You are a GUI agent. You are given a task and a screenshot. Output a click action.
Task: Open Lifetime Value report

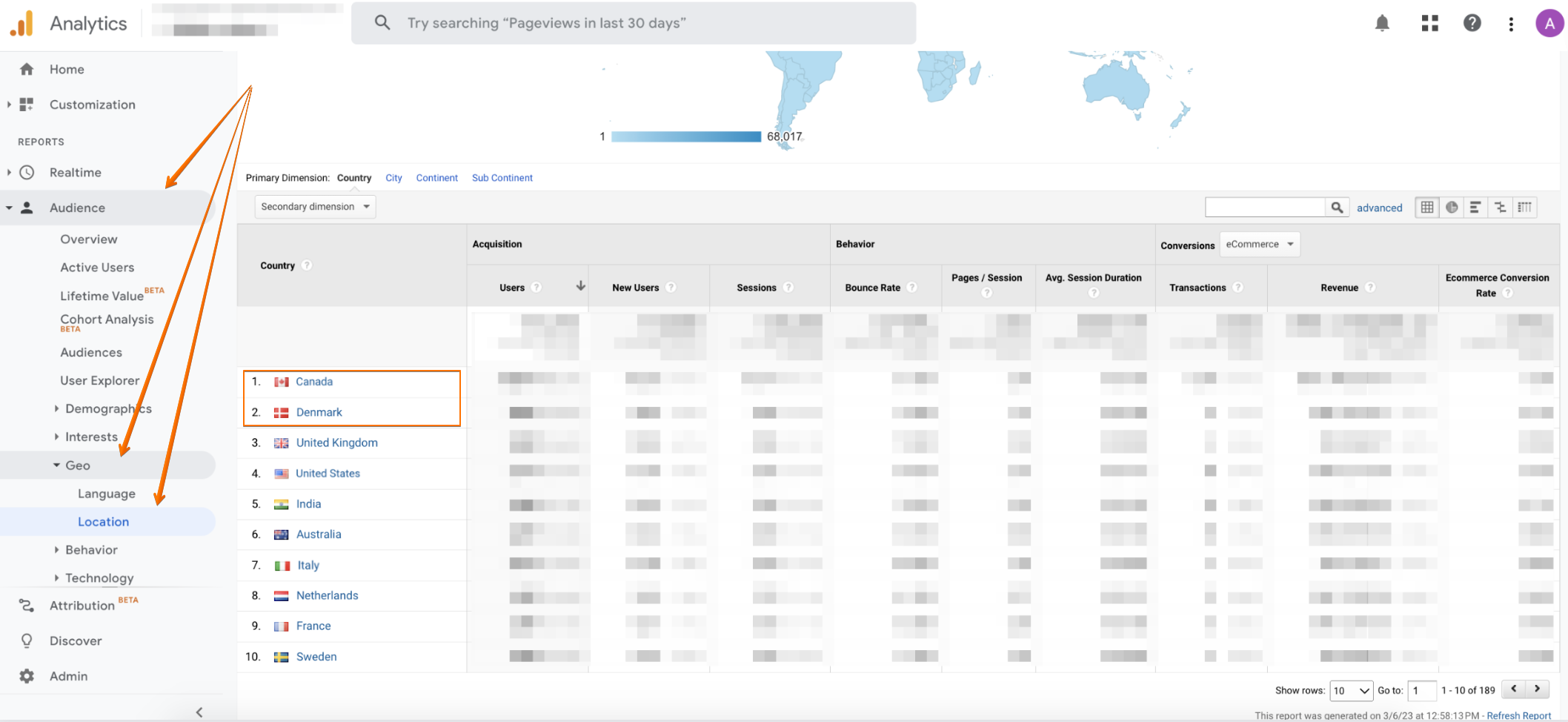tap(102, 296)
